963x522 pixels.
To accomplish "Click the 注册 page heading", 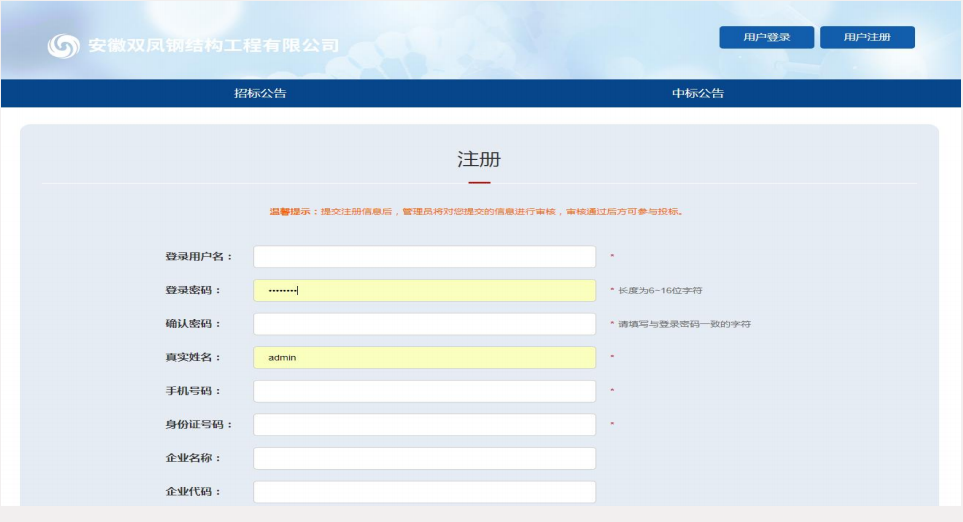I will [x=479, y=160].
